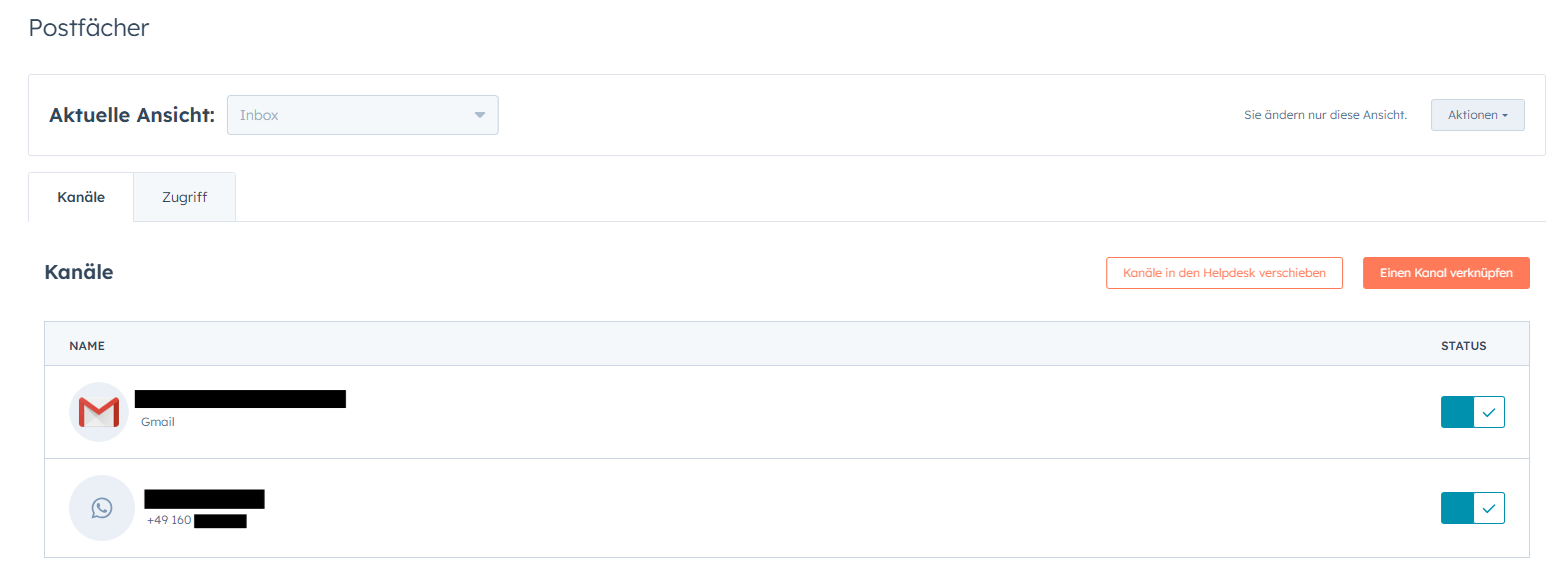Click the Gmail label under the channel name
This screenshot has height=585, width=1568.
coord(158,422)
